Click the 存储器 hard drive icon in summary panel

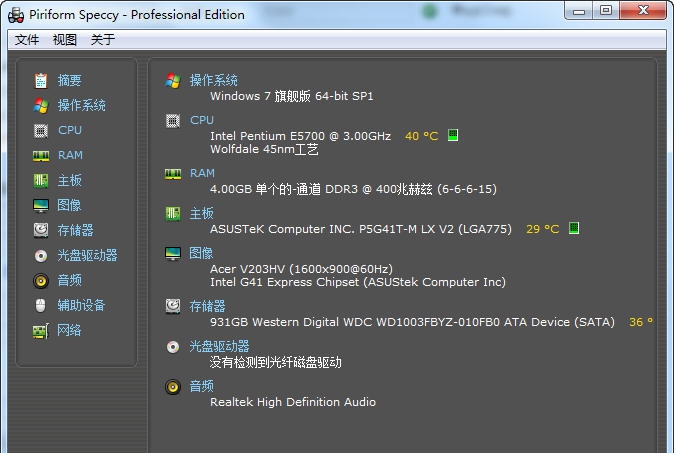point(173,306)
